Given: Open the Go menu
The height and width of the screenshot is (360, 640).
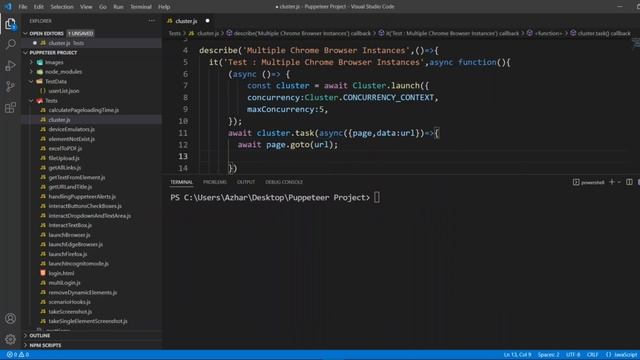Looking at the screenshot, I should point(103,7).
